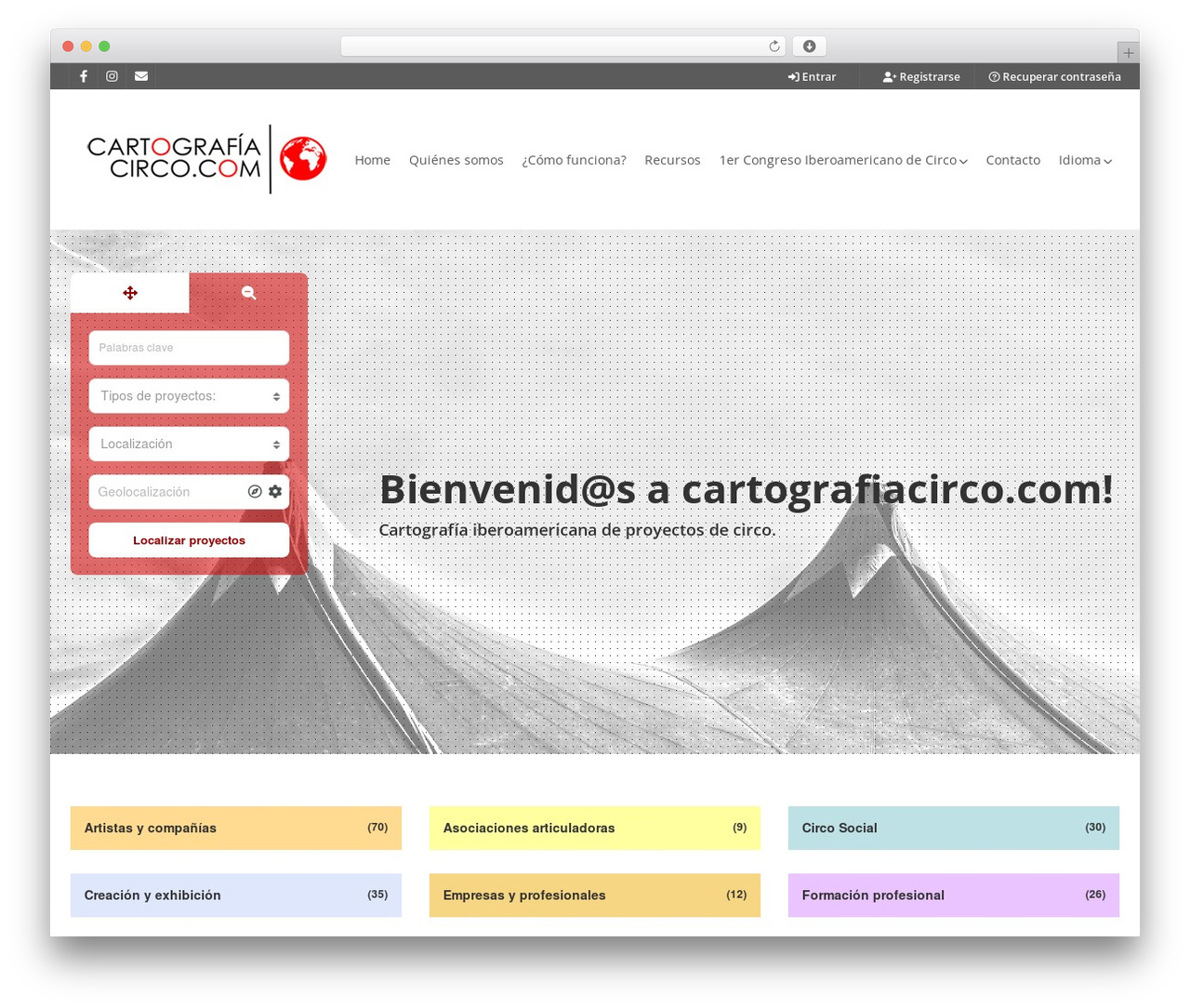Viewport: 1190px width, 1008px height.
Task: Click Recuperar contraseña link
Action: click(1054, 77)
